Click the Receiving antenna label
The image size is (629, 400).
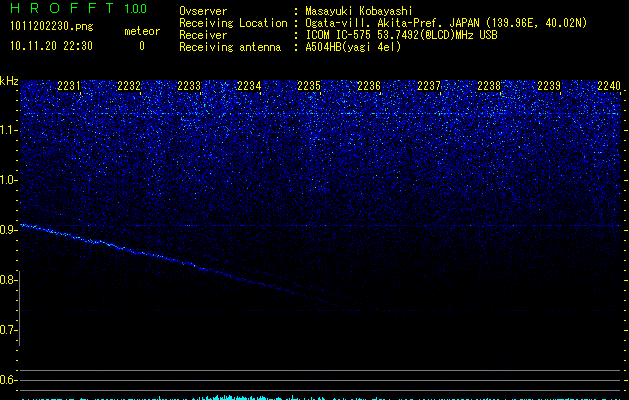click(230, 47)
